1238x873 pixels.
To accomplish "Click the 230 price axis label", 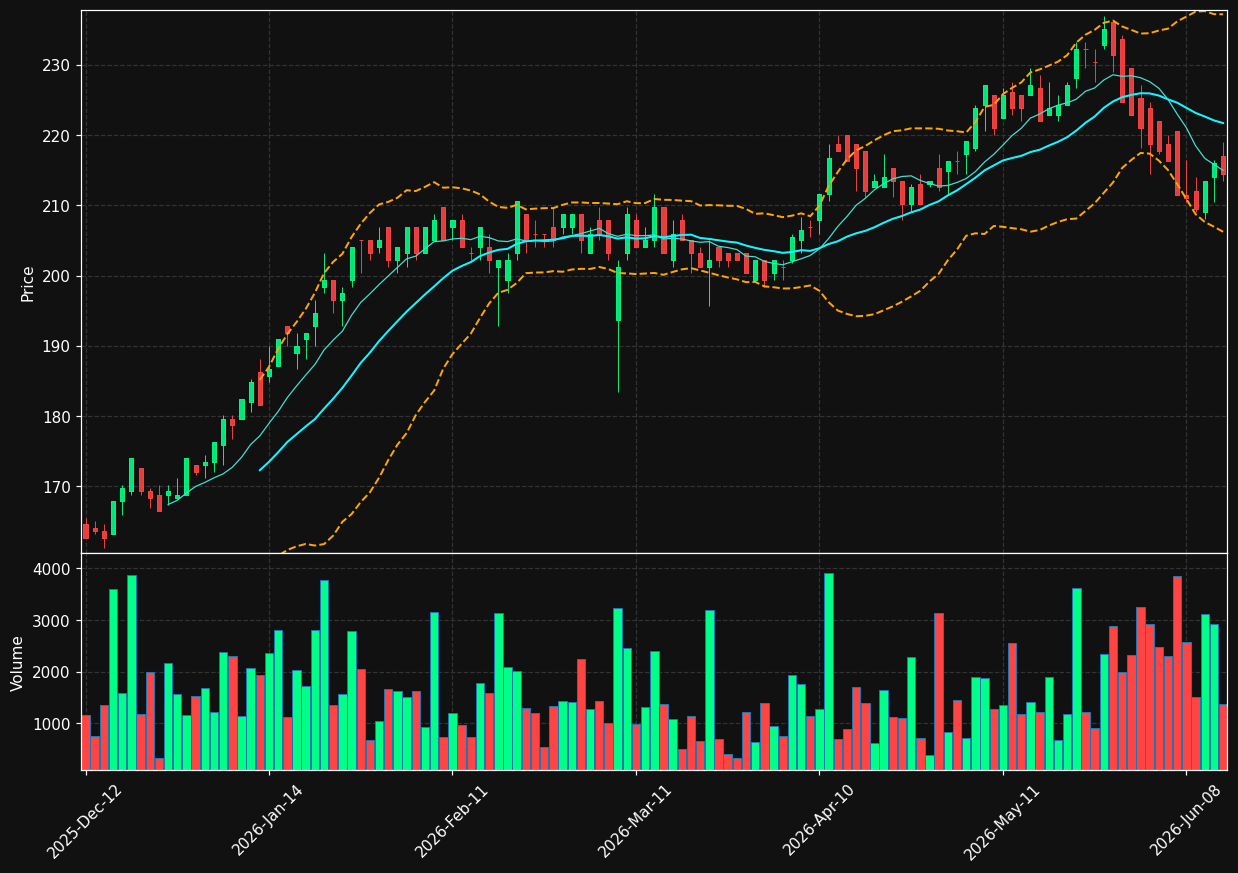I will click(57, 65).
